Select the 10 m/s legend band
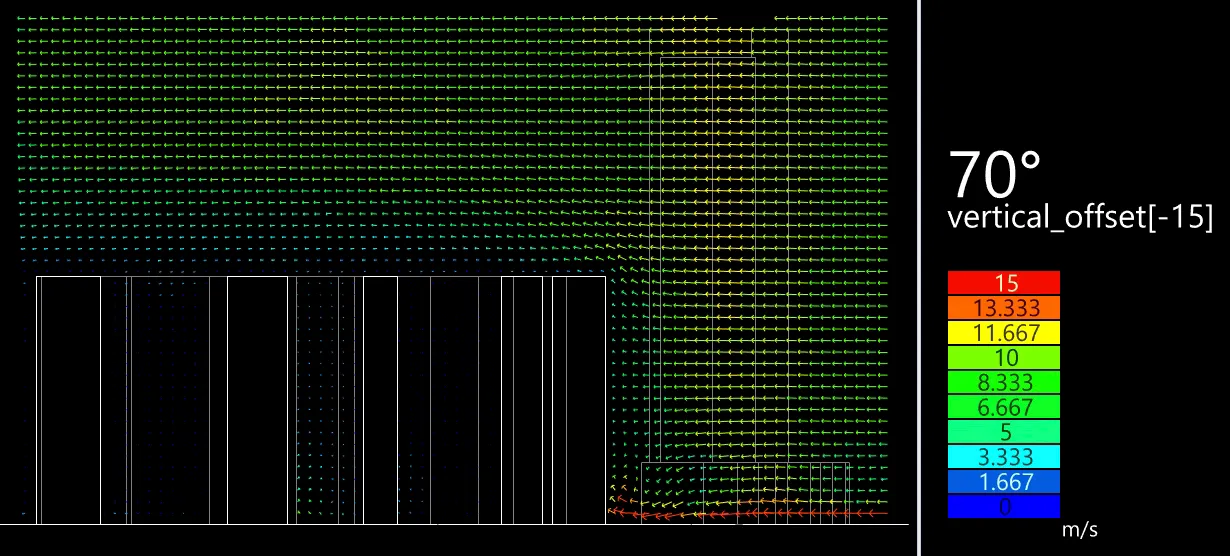This screenshot has width=1230, height=556. [x=1003, y=358]
